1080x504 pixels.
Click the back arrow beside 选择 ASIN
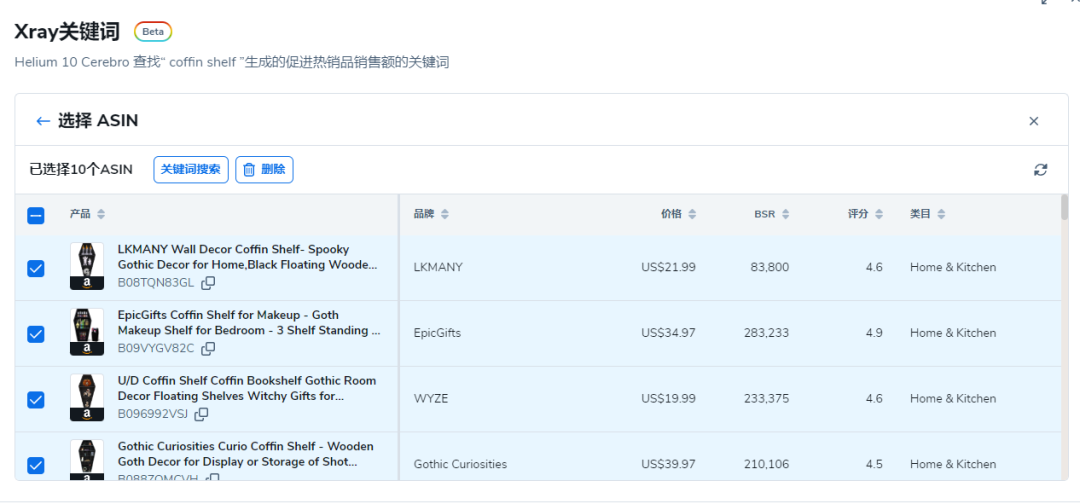[42, 121]
